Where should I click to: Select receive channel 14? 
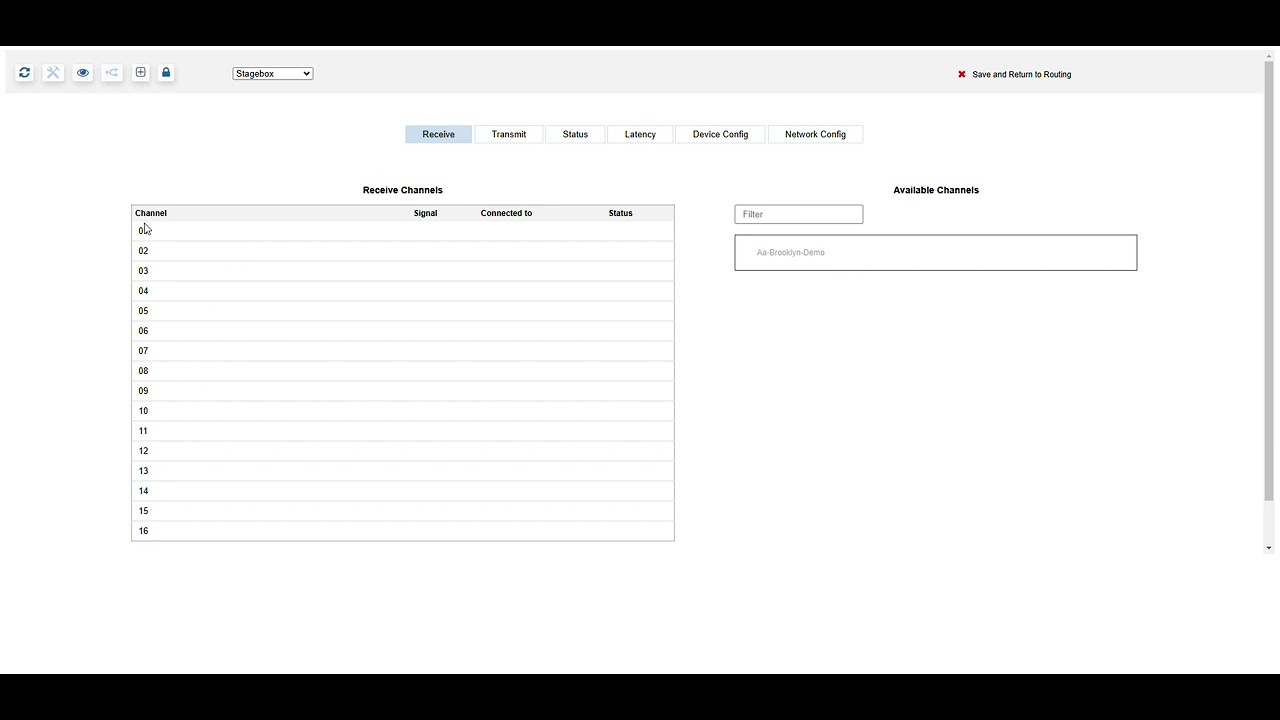click(403, 491)
